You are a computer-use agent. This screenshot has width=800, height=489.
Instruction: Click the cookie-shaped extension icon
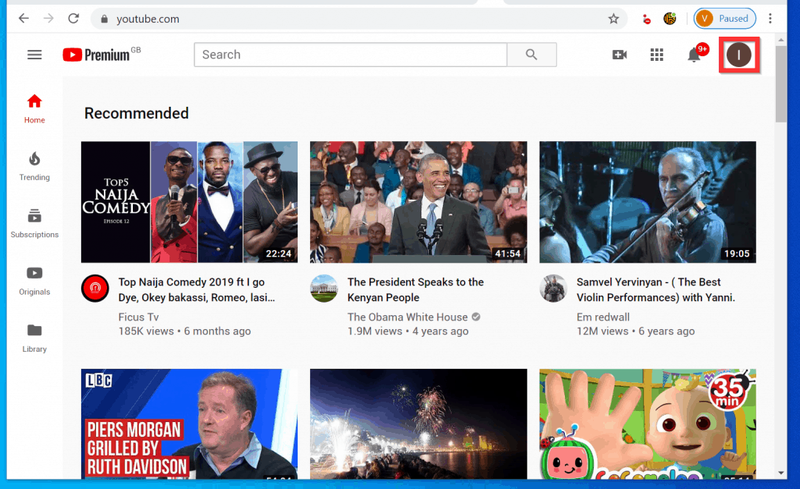click(670, 19)
